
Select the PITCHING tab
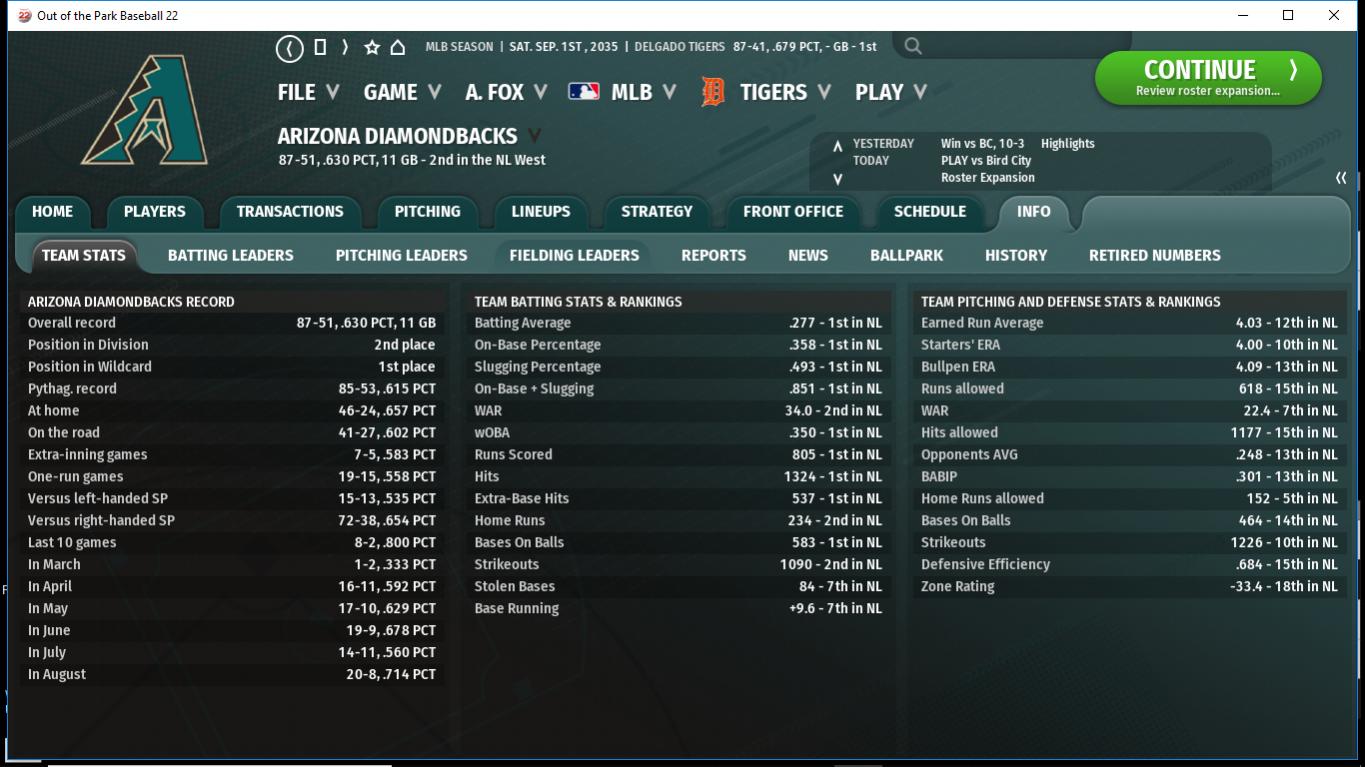coord(427,212)
